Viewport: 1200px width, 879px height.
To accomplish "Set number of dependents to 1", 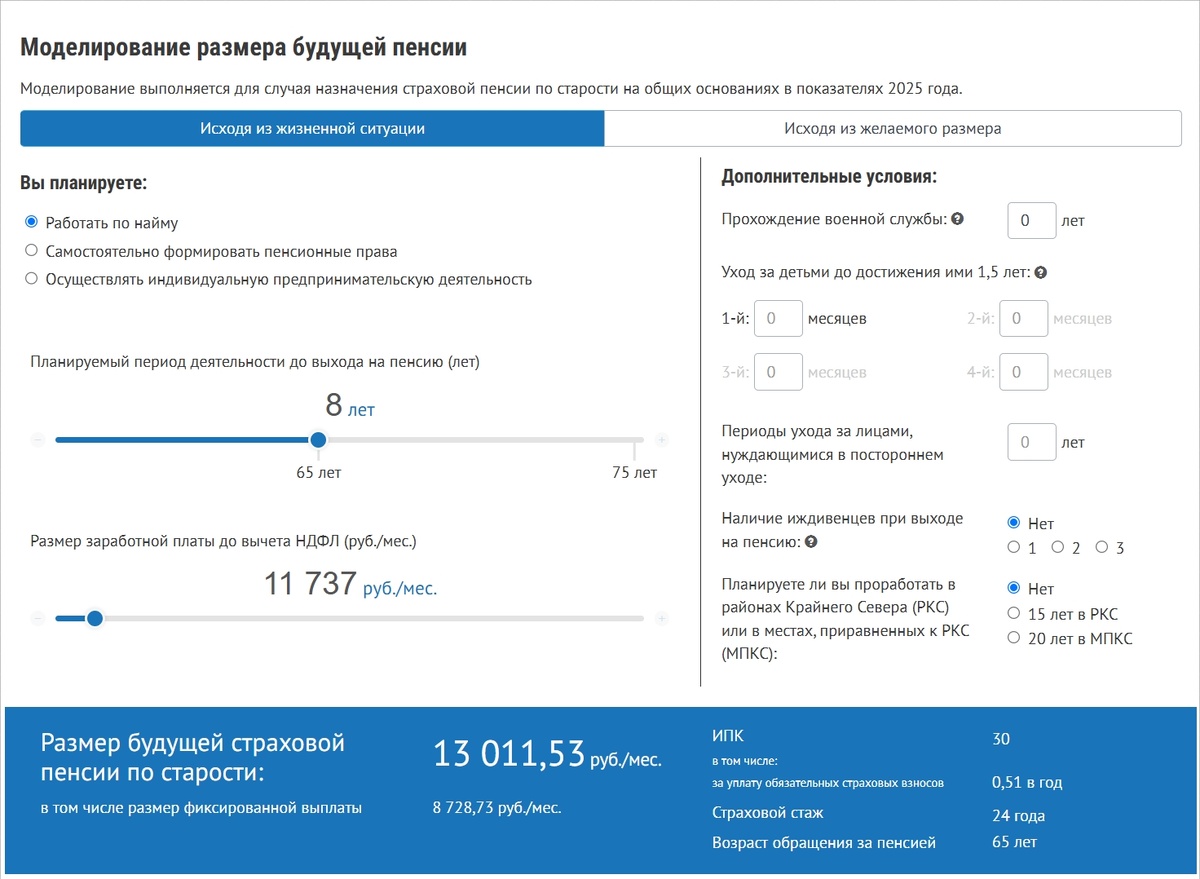I will (1013, 547).
